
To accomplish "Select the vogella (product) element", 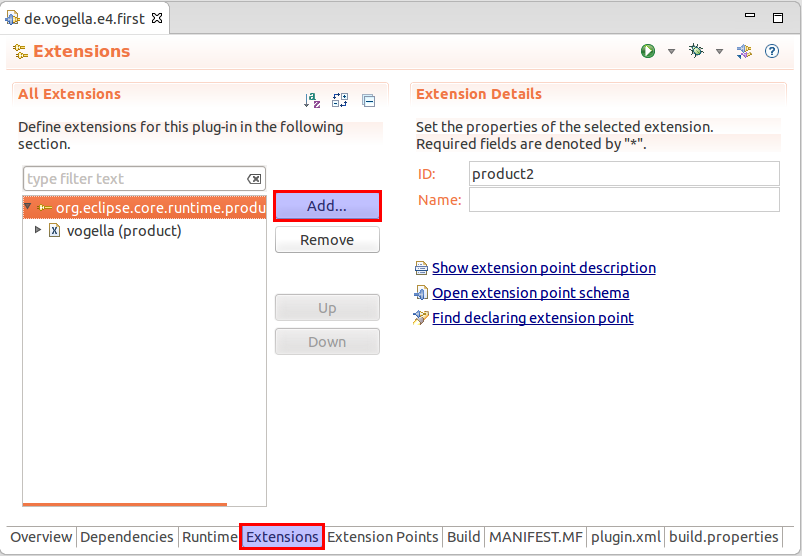I will point(124,231).
